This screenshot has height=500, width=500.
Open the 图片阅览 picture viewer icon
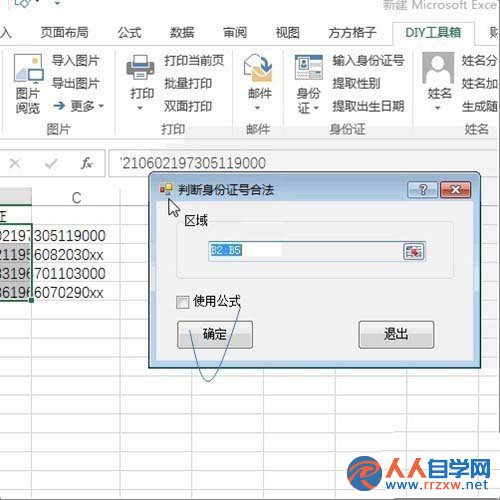[x=29, y=68]
